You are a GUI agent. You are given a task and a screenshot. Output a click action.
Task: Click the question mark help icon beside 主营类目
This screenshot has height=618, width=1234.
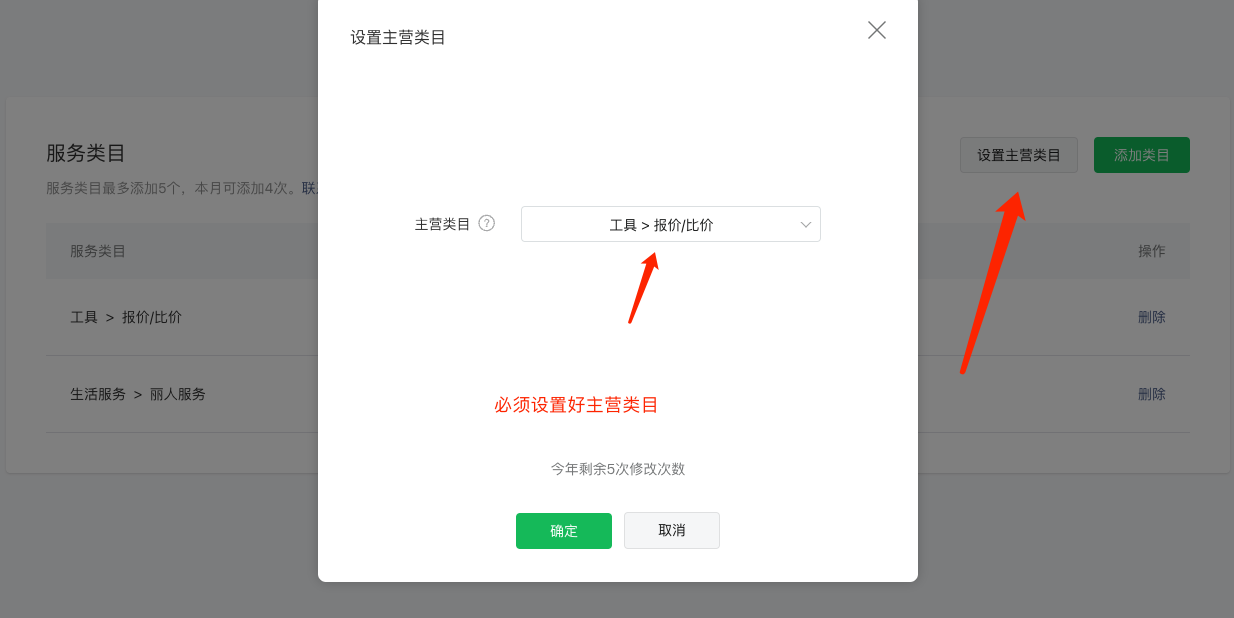click(487, 223)
